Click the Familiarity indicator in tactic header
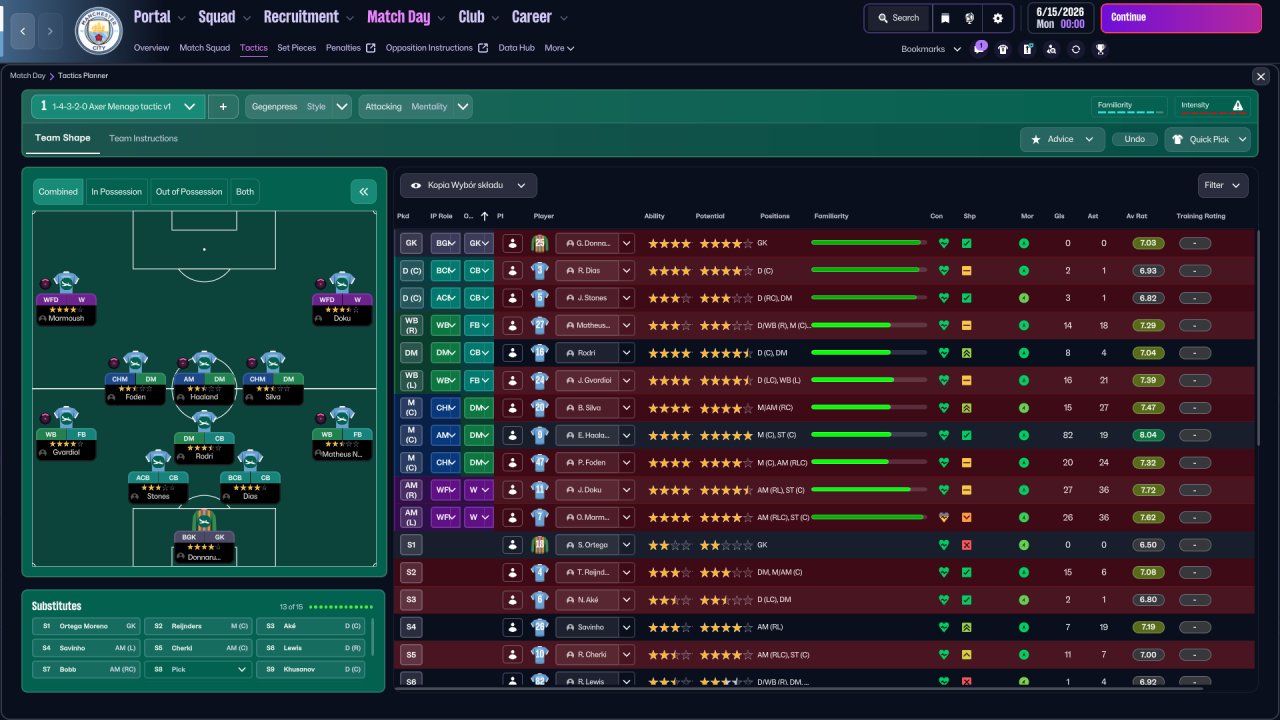 (x=1130, y=106)
